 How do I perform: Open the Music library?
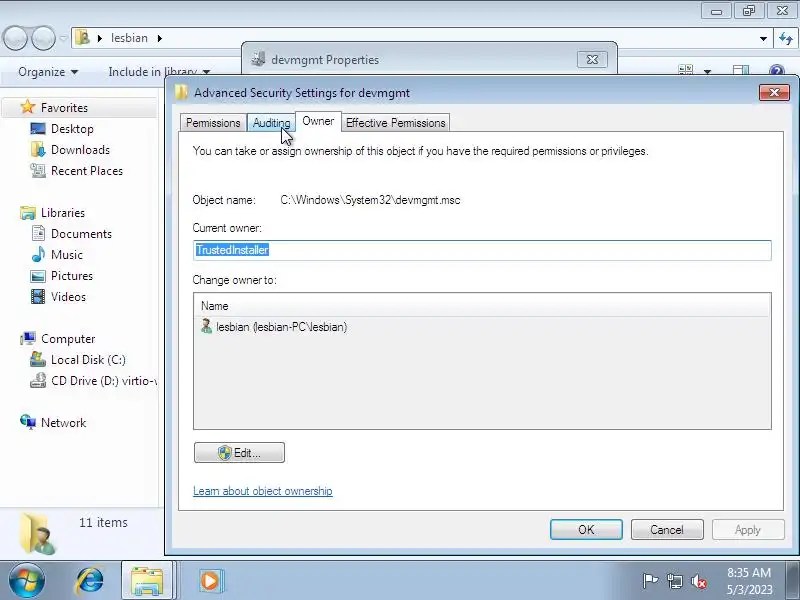[x=67, y=255]
